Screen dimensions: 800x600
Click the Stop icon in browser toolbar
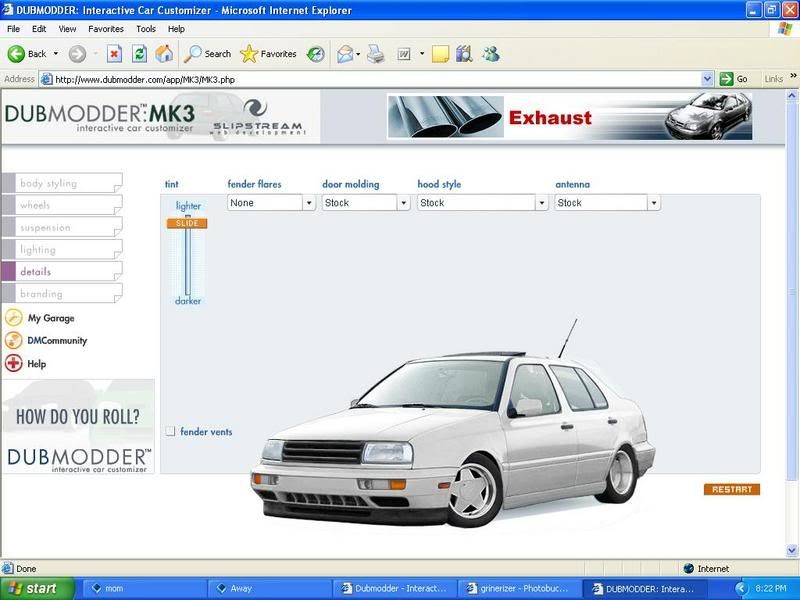pos(114,54)
